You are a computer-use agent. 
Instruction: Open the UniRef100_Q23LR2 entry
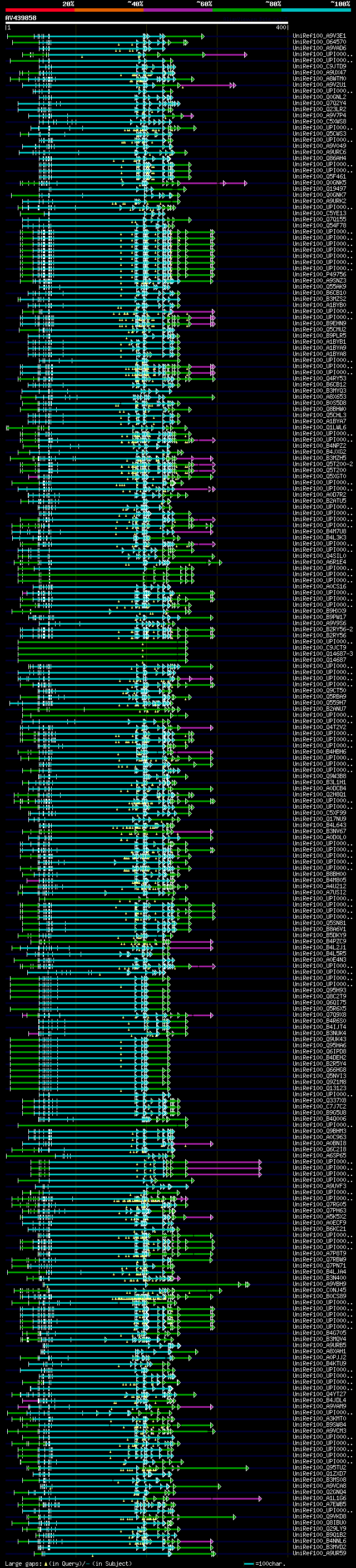click(x=319, y=109)
